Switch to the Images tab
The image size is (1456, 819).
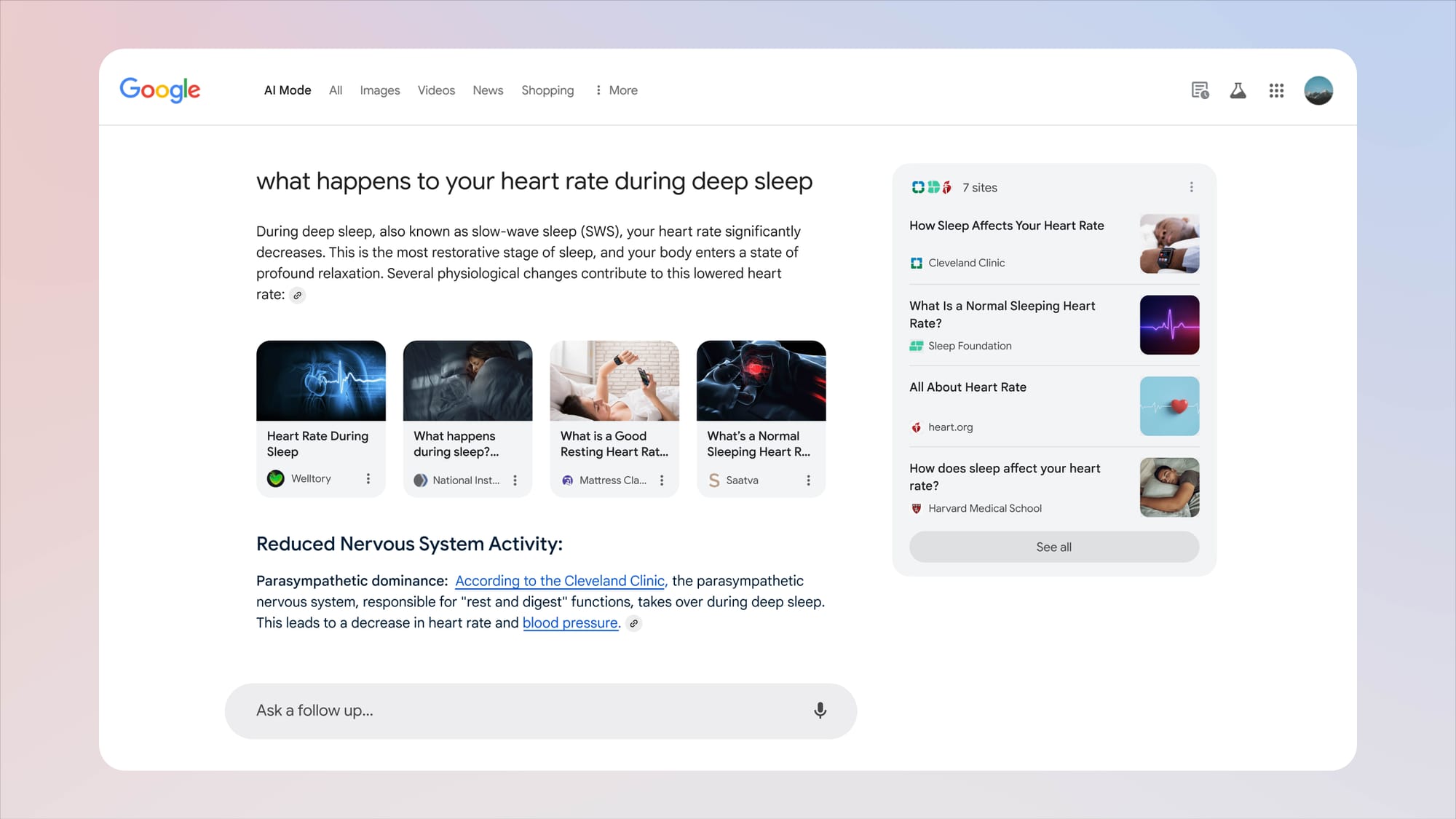(x=379, y=90)
